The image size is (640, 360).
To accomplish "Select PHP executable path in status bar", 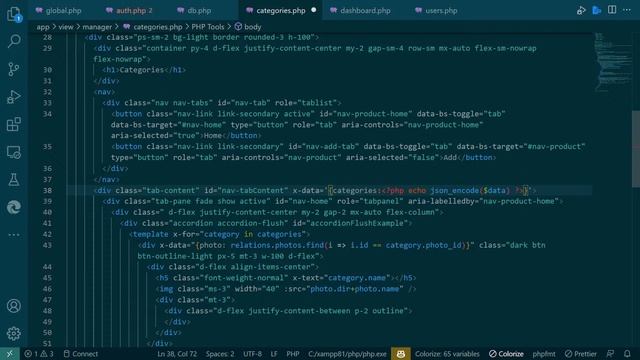I will [347, 354].
